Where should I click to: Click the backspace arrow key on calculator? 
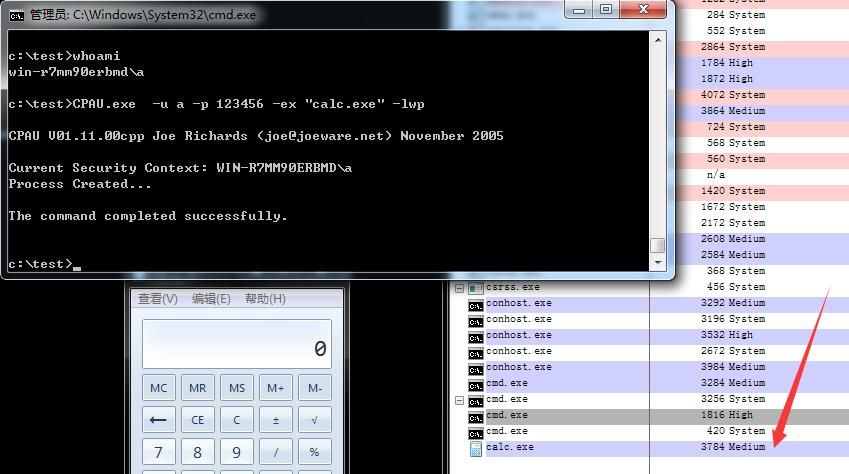point(159,420)
